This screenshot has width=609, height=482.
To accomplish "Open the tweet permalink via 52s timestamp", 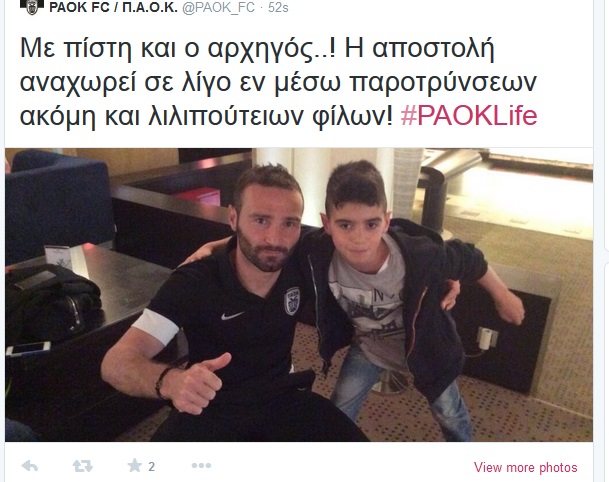I will (278, 7).
